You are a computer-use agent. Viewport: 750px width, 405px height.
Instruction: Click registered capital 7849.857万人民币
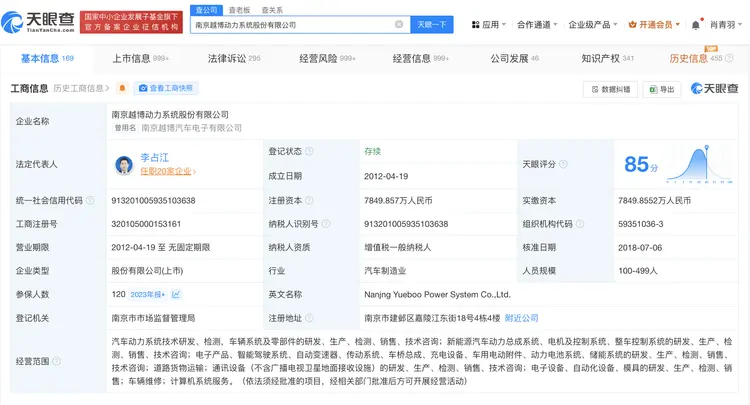pyautogui.click(x=398, y=201)
